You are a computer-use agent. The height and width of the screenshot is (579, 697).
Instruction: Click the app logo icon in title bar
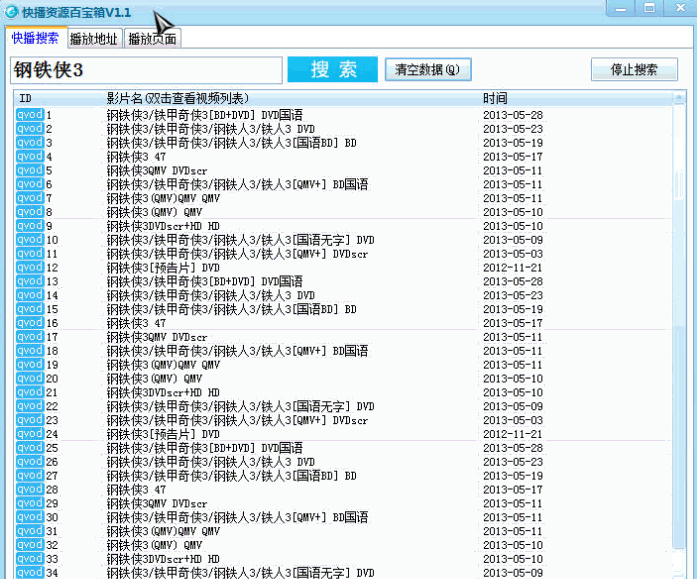point(11,12)
